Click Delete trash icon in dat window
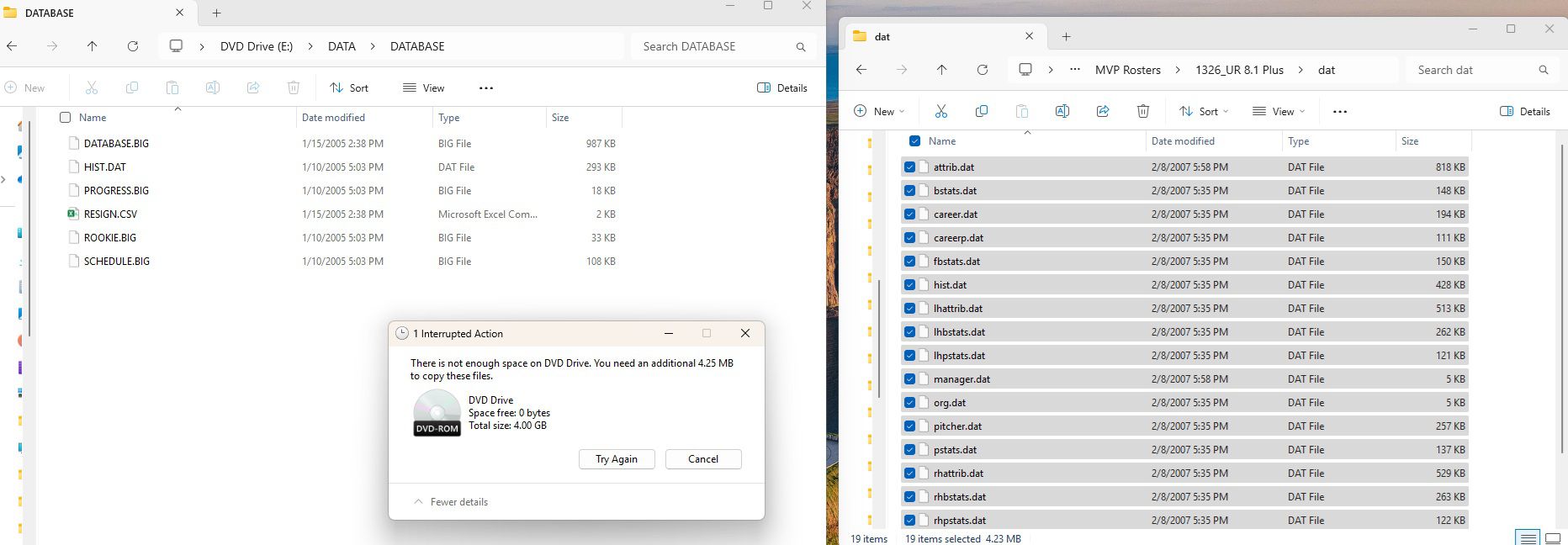Viewport: 1568px width, 545px height. click(1143, 111)
